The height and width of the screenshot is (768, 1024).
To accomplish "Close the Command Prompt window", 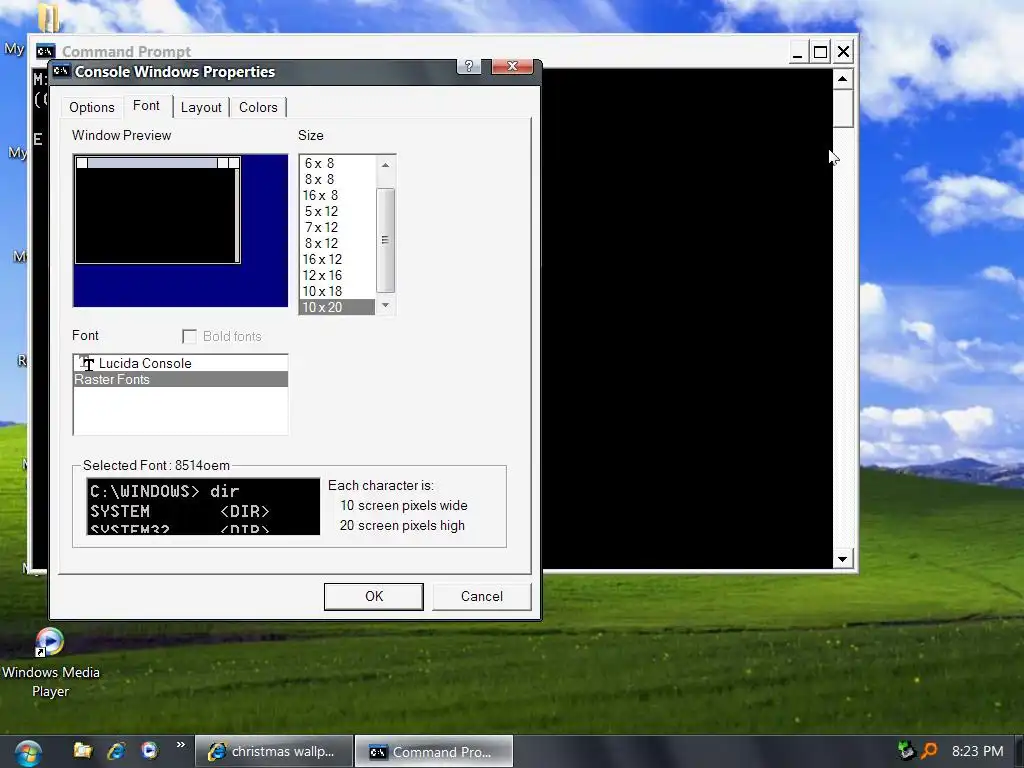I will click(844, 52).
